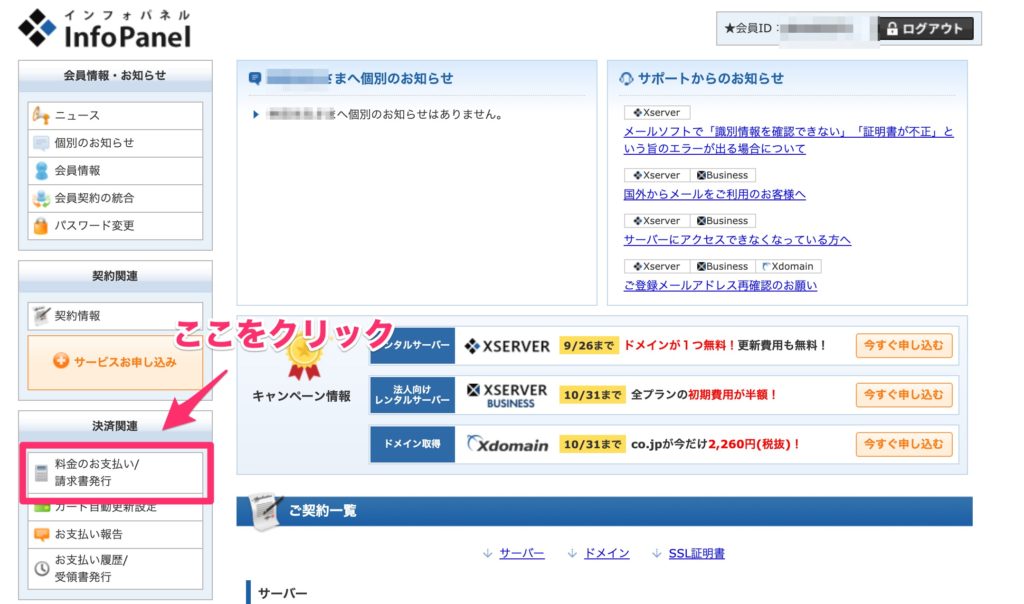Click the Xdomain tag above ご登録メールアドレス notice
The width and height of the screenshot is (1024, 604).
click(x=788, y=266)
